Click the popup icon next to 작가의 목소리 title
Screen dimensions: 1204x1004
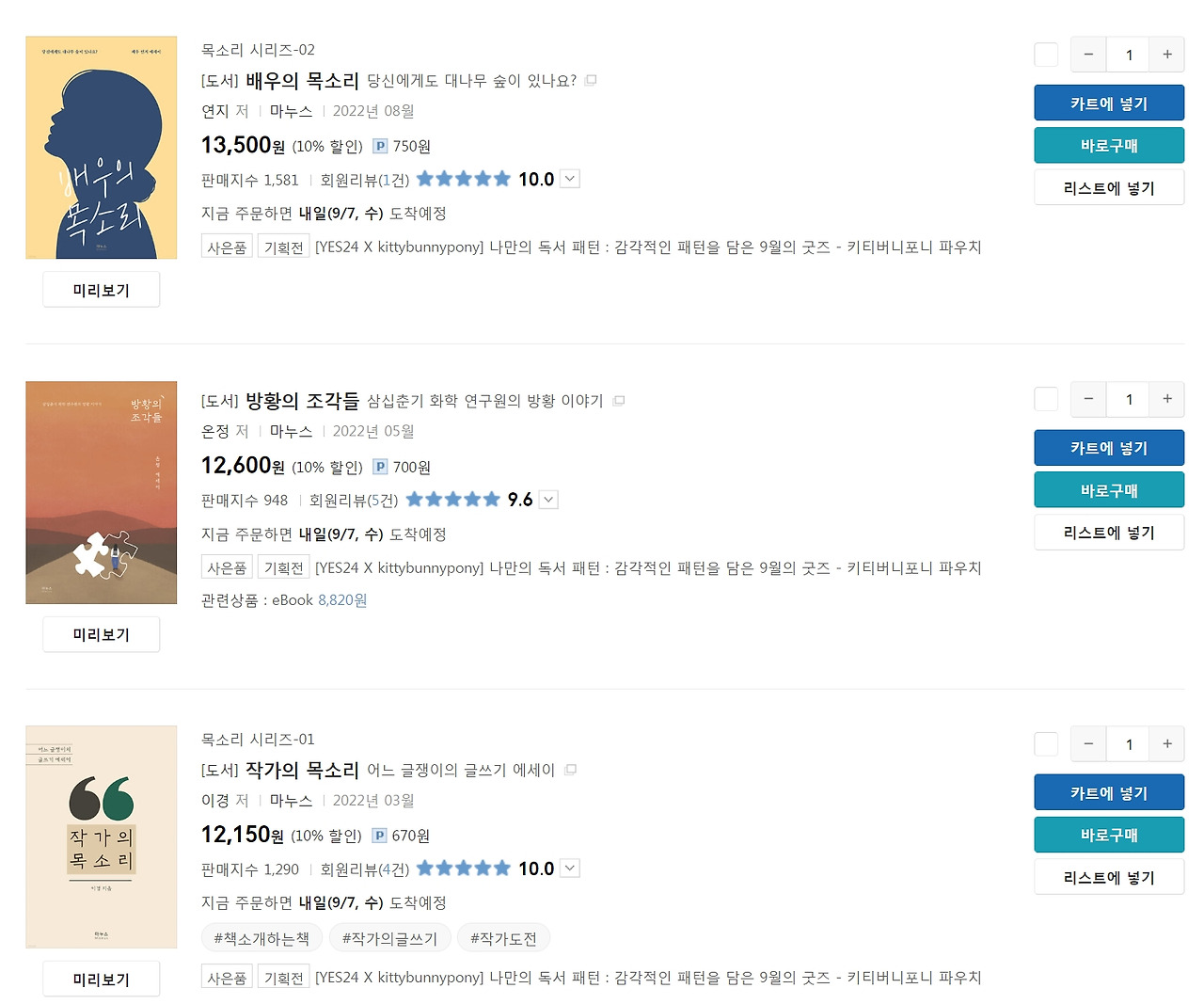tap(570, 769)
